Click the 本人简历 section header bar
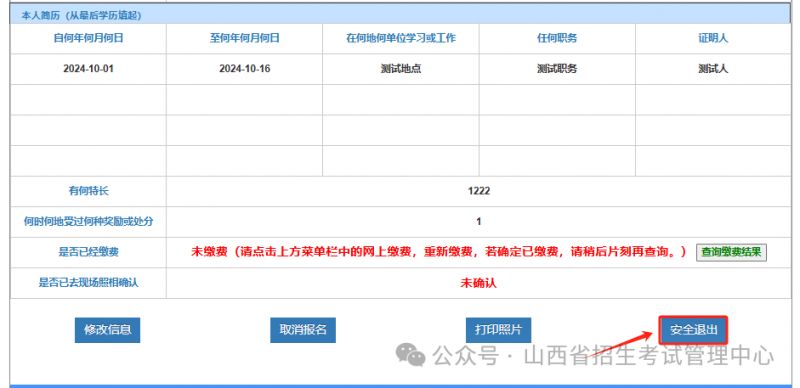Screen dimensions: 800x388 tap(400, 15)
